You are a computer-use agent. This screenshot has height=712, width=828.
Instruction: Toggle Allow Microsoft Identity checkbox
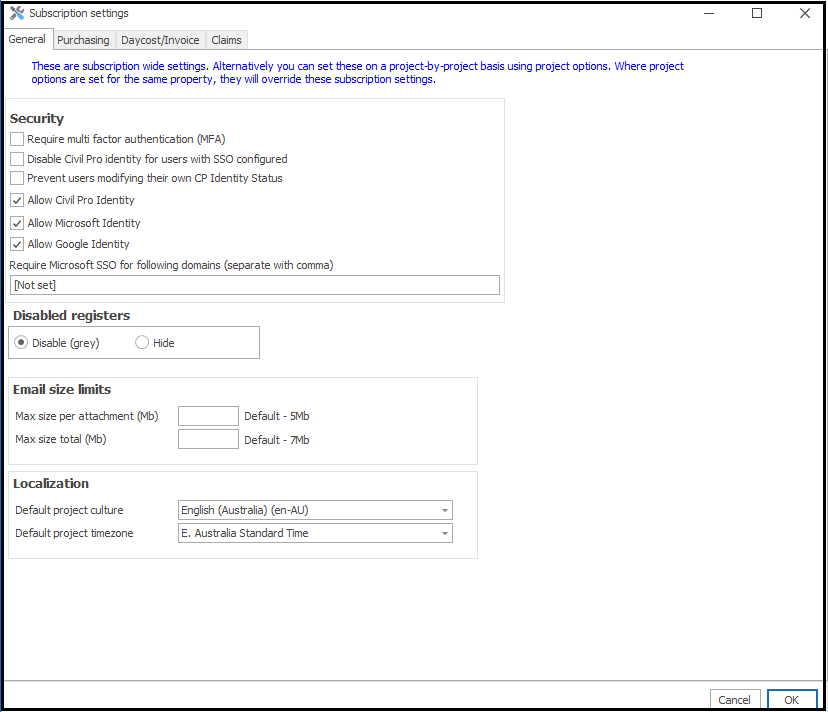point(17,223)
